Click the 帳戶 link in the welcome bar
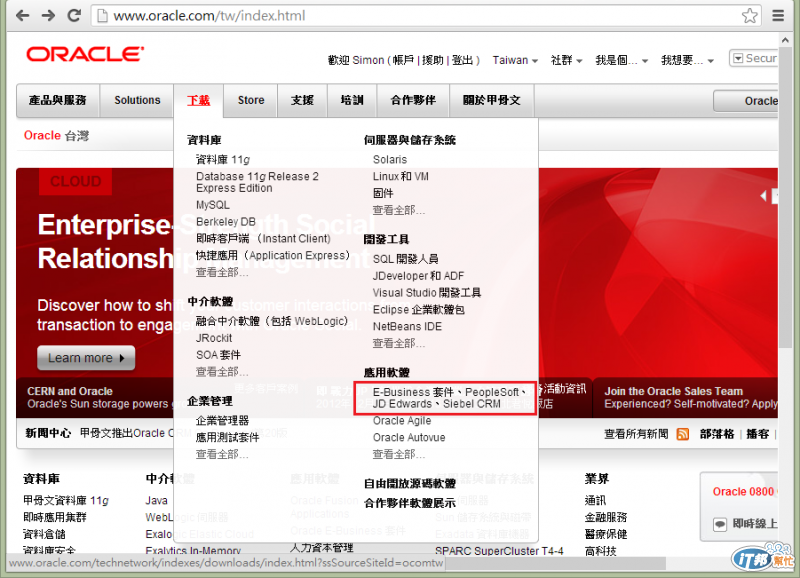800x578 pixels. (x=404, y=60)
